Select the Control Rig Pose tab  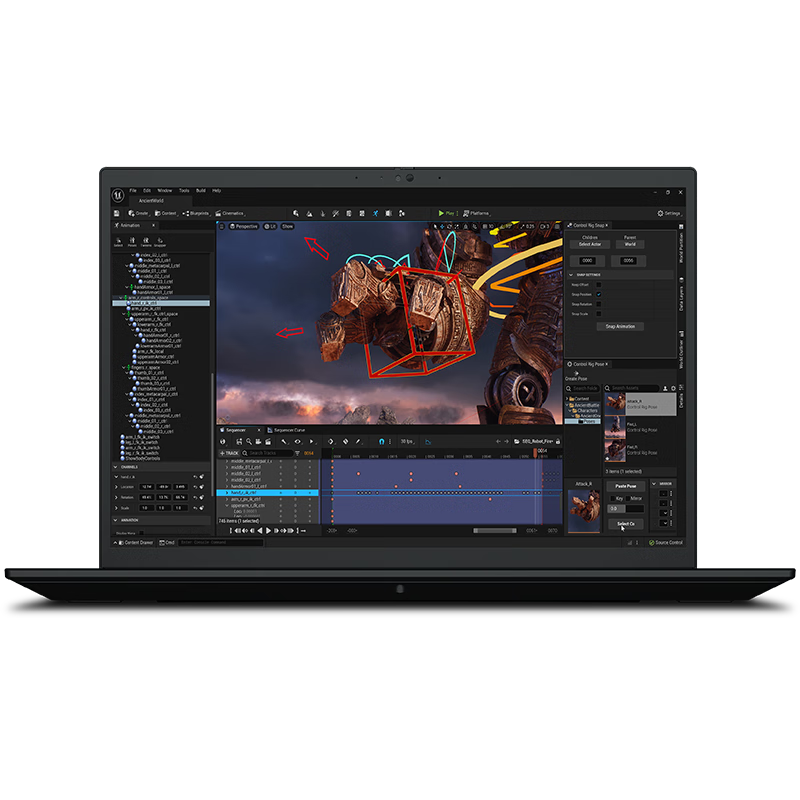(588, 364)
